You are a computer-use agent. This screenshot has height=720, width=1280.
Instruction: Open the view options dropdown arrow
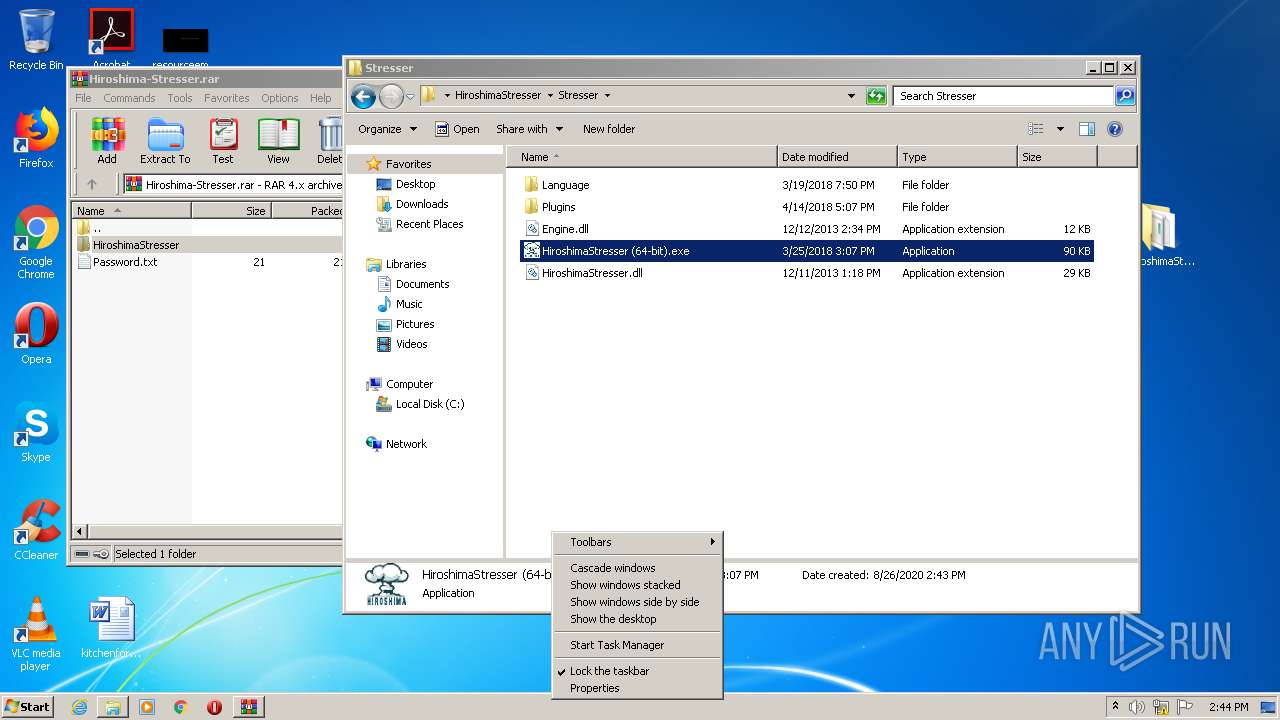click(x=1060, y=129)
